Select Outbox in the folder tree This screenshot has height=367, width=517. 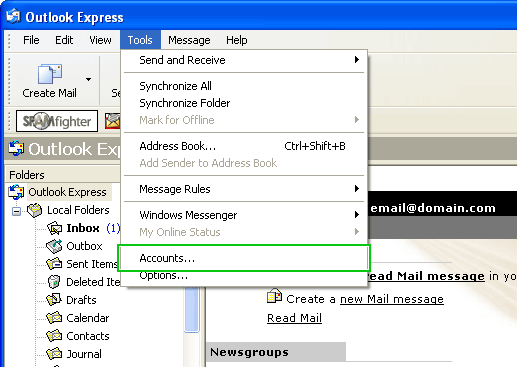(x=84, y=246)
